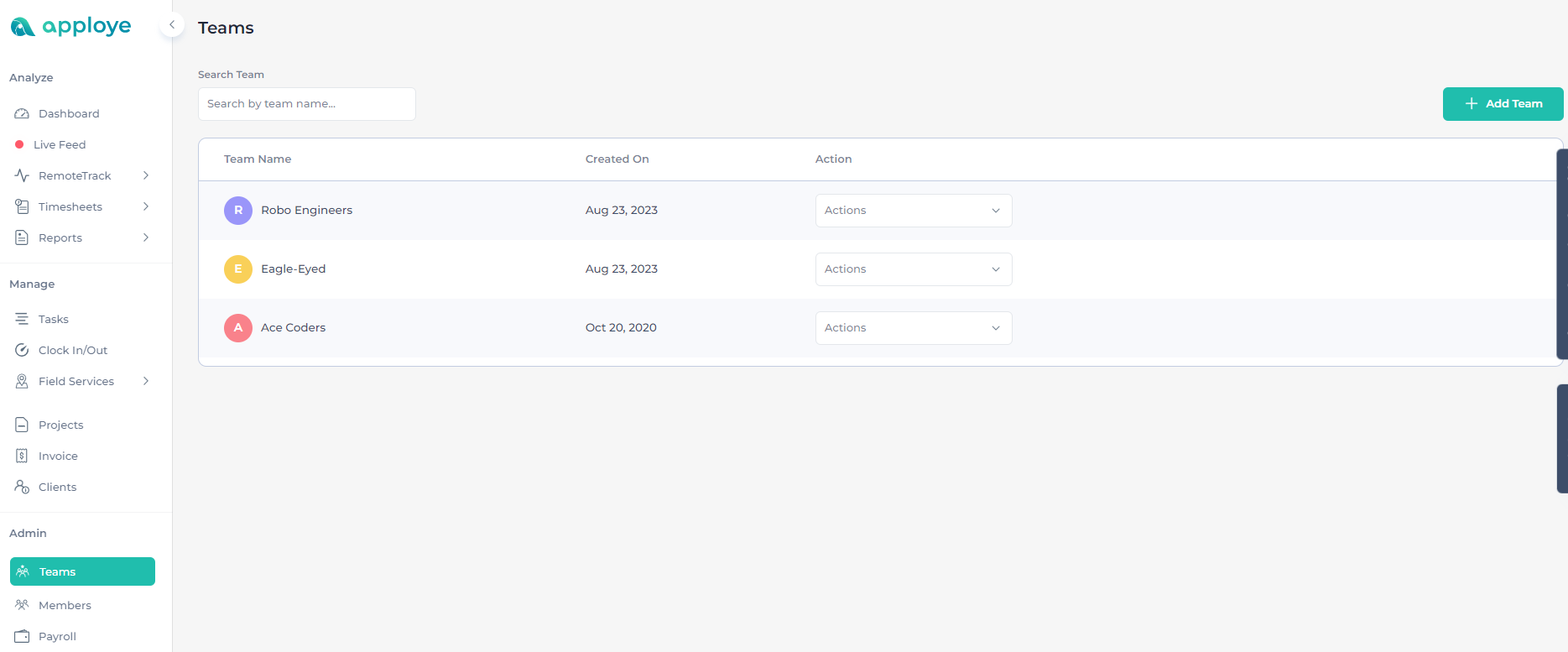Open Actions dropdown for Ace Coders
Image resolution: width=1568 pixels, height=652 pixels.
click(914, 328)
